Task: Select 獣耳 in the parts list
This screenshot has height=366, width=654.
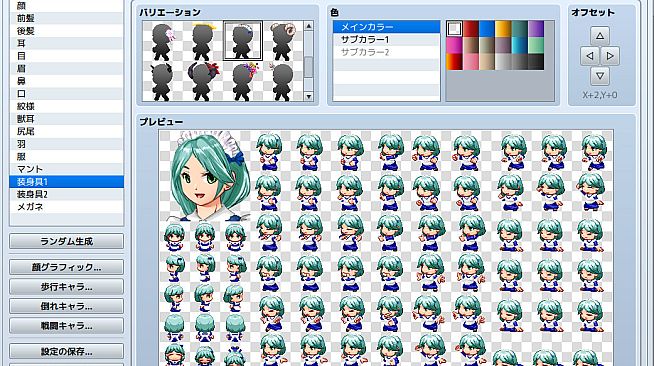Action: click(x=66, y=119)
